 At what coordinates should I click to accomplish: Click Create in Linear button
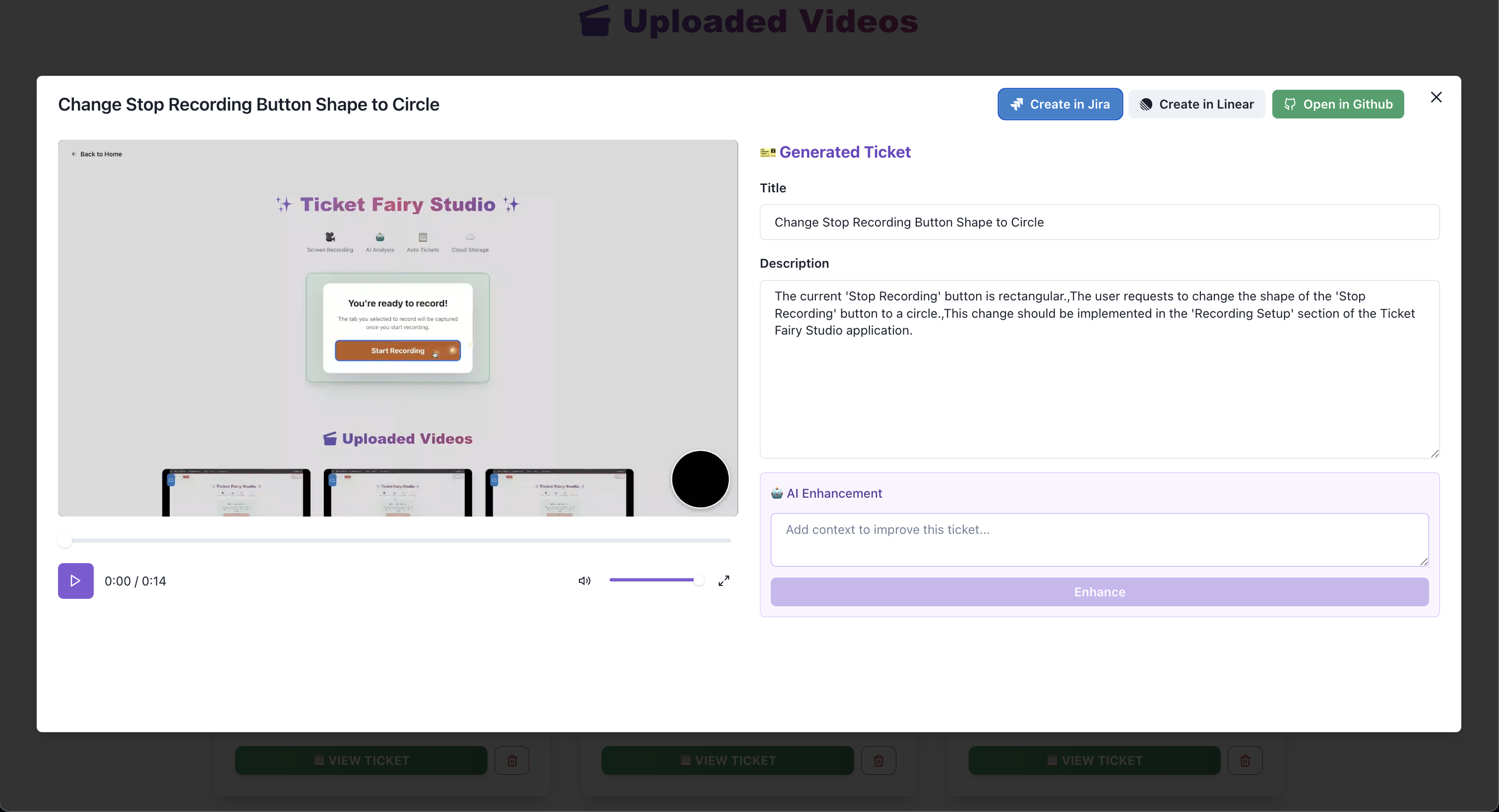tap(1196, 104)
